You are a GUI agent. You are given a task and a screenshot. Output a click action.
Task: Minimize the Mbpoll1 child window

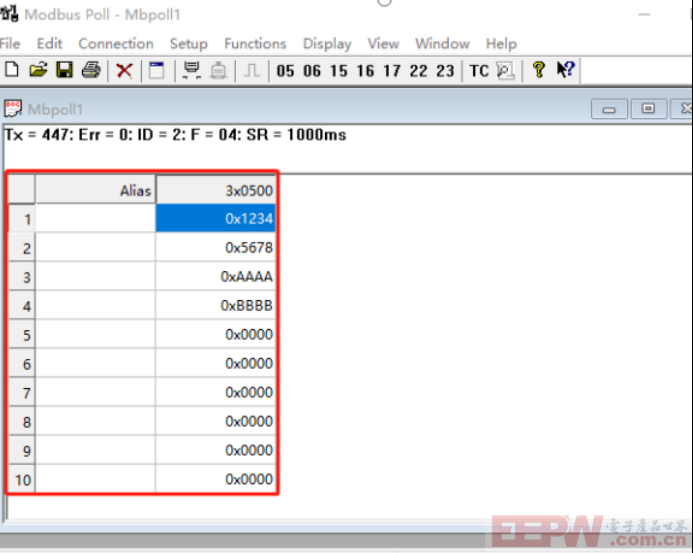[609, 109]
